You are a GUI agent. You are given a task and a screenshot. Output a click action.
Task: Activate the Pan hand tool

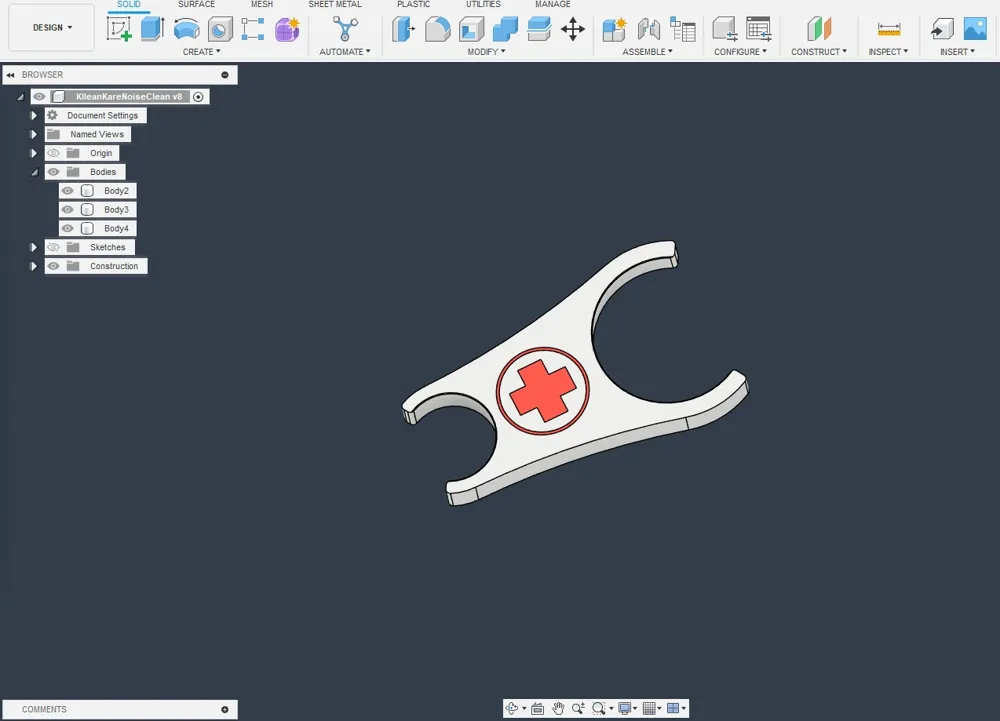559,708
